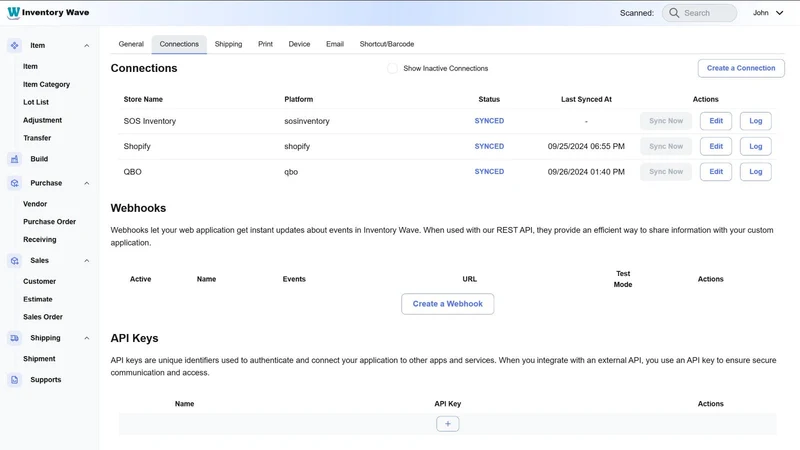The image size is (800, 450).
Task: Toggle Show Inactive Connections
Action: tap(392, 68)
